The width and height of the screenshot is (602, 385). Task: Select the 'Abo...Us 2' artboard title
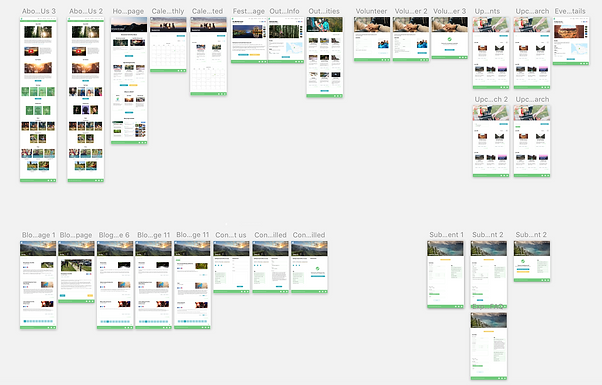(x=86, y=11)
